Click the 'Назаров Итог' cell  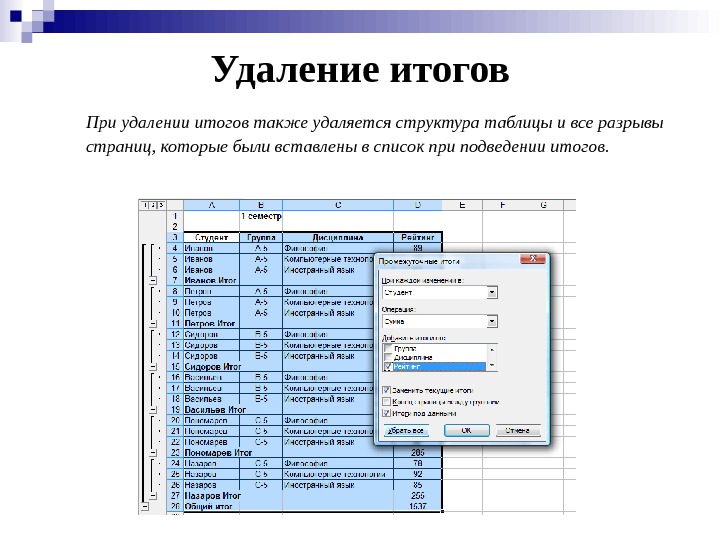coord(212,496)
